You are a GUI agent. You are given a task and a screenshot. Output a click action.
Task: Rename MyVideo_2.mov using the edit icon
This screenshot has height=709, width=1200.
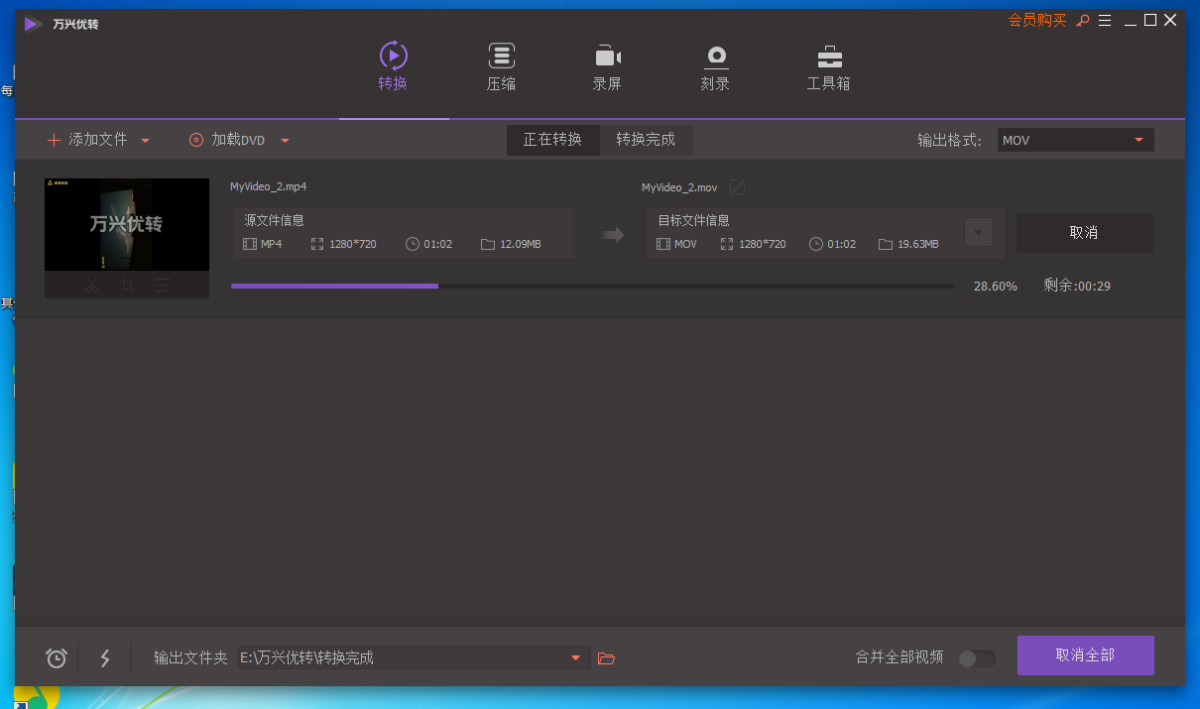tap(737, 187)
